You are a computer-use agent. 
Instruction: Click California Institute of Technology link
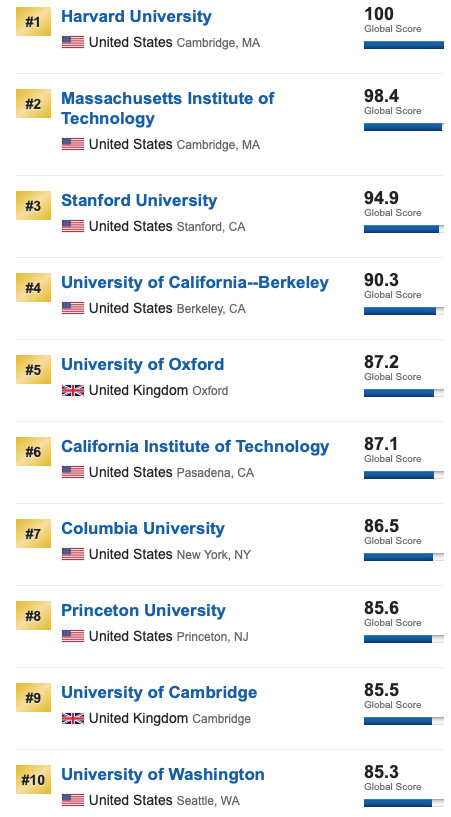195,447
